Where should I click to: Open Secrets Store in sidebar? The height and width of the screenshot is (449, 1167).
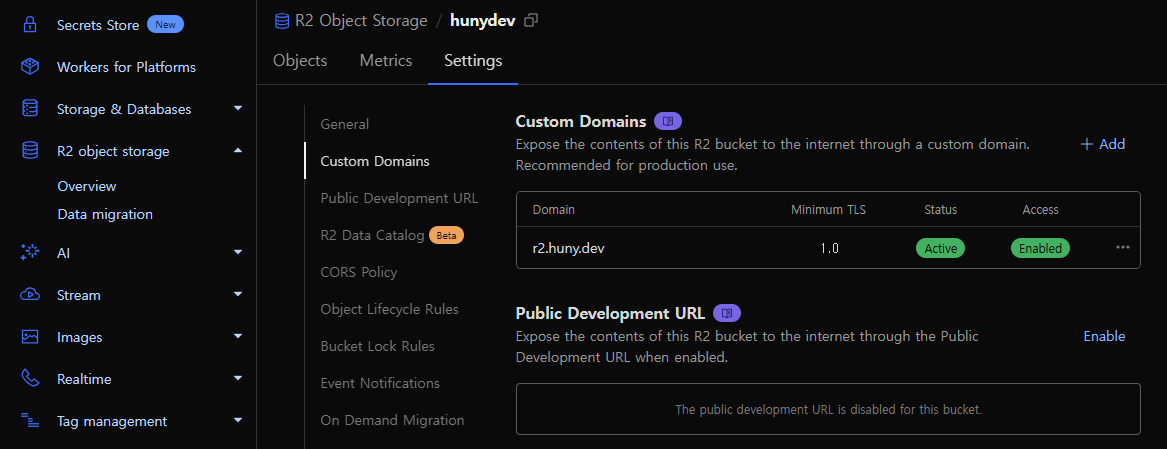tap(98, 25)
